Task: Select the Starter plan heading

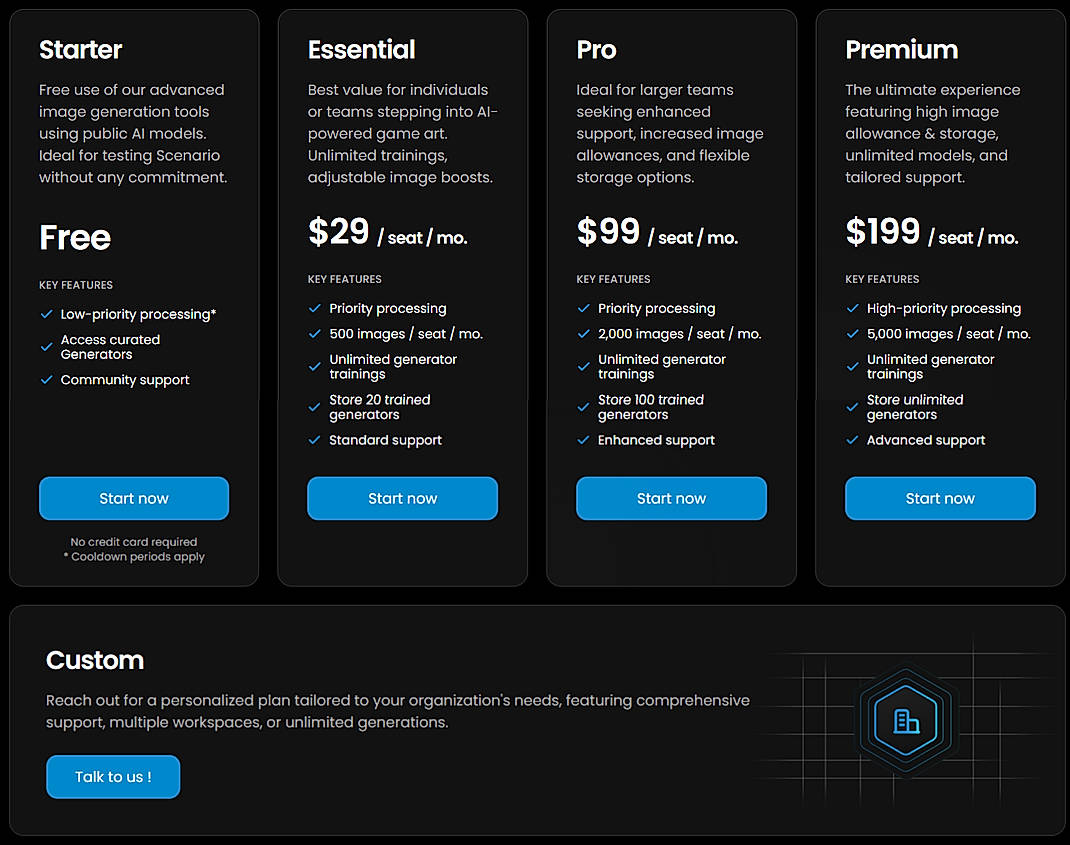Action: pyautogui.click(x=80, y=49)
